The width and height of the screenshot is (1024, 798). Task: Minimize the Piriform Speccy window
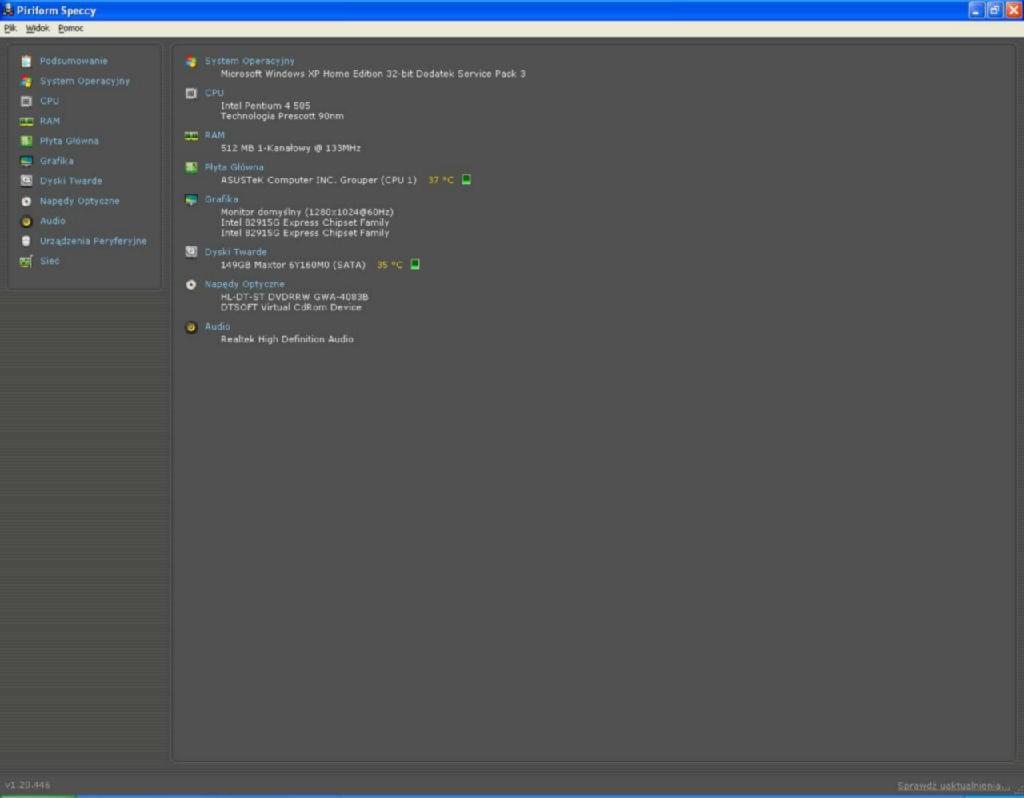(x=976, y=10)
